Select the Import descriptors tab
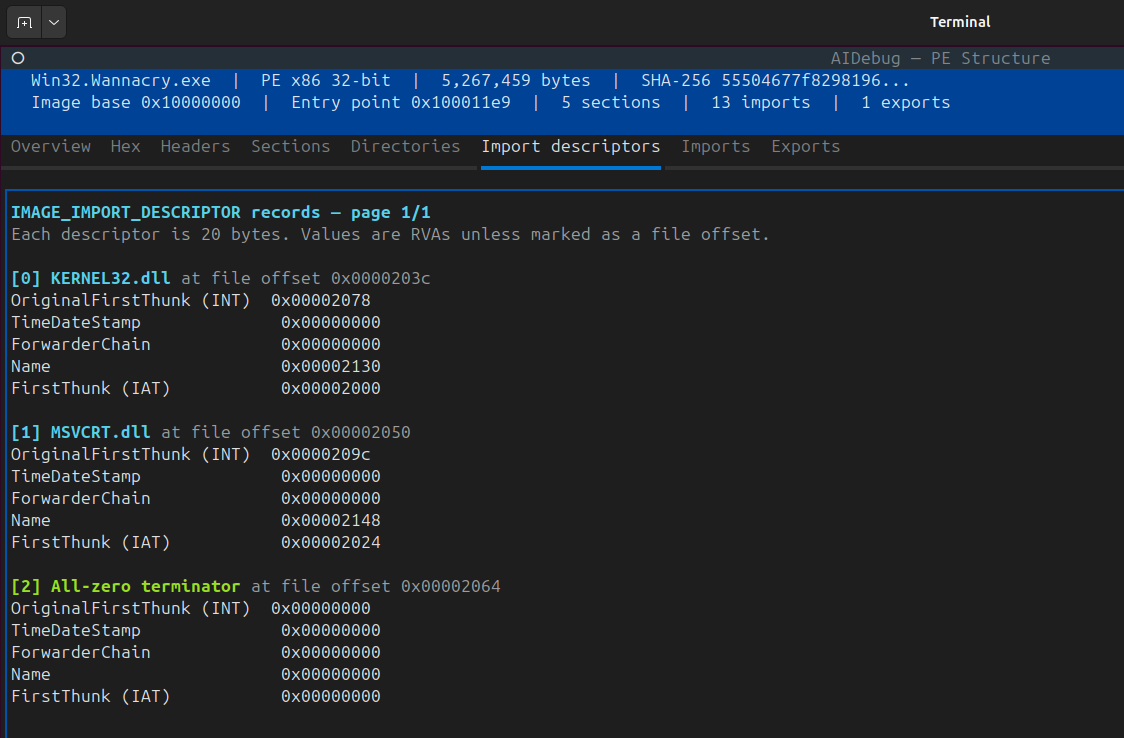 571,146
